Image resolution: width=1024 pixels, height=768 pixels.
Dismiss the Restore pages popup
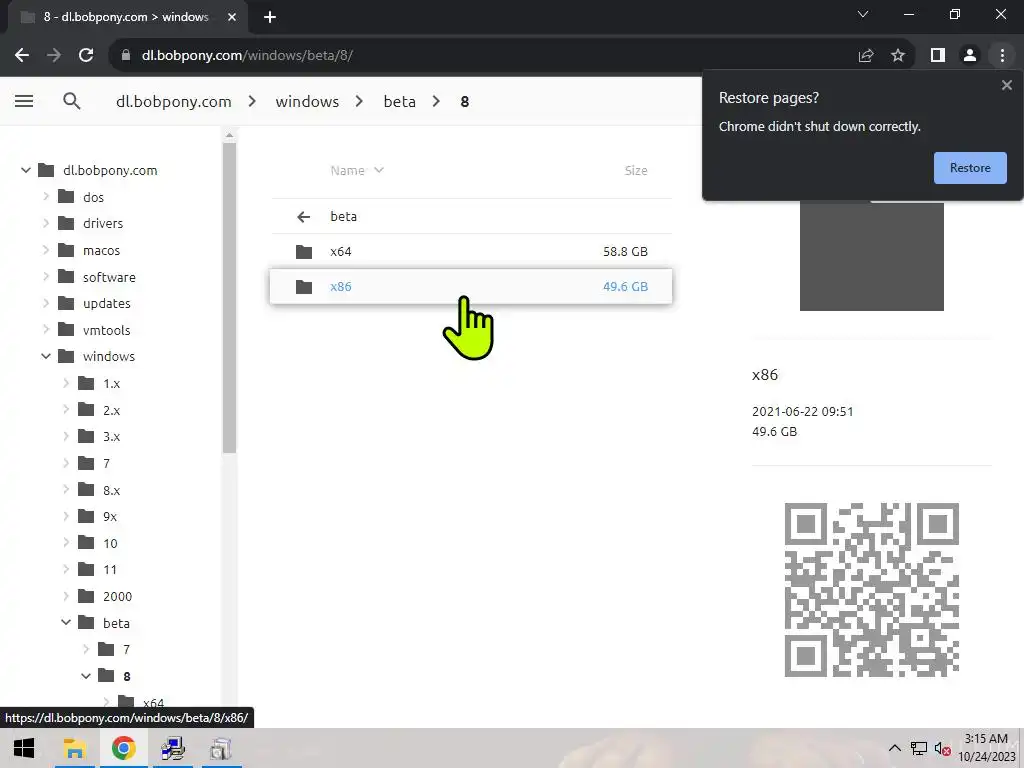(x=1006, y=85)
